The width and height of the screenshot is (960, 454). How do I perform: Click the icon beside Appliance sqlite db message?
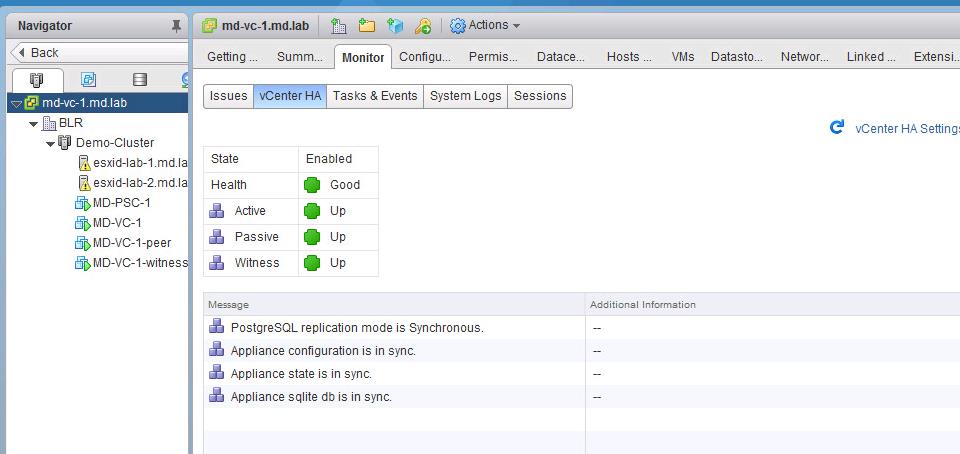216,396
